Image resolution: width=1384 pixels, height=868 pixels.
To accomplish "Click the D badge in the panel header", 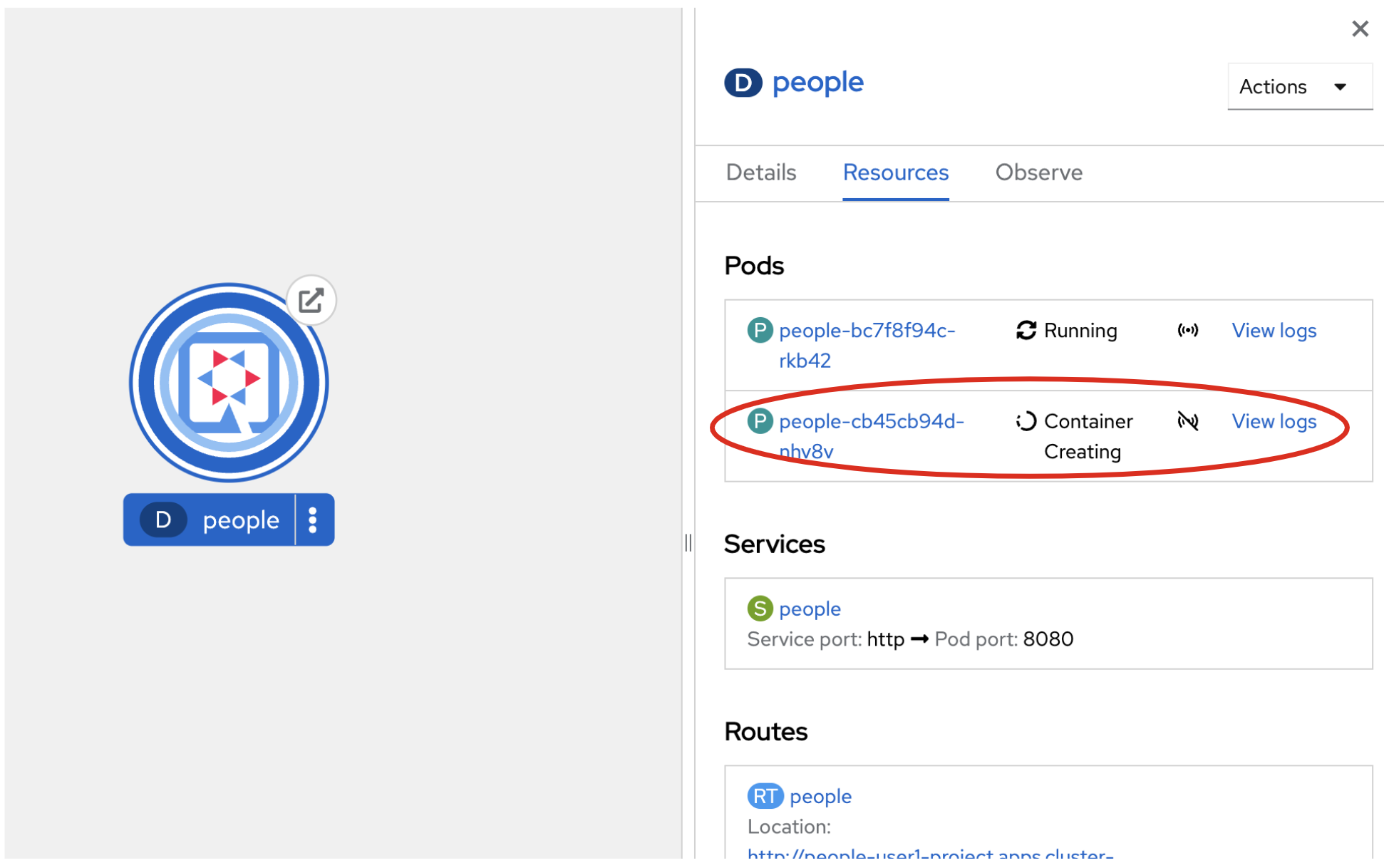I will 743,83.
